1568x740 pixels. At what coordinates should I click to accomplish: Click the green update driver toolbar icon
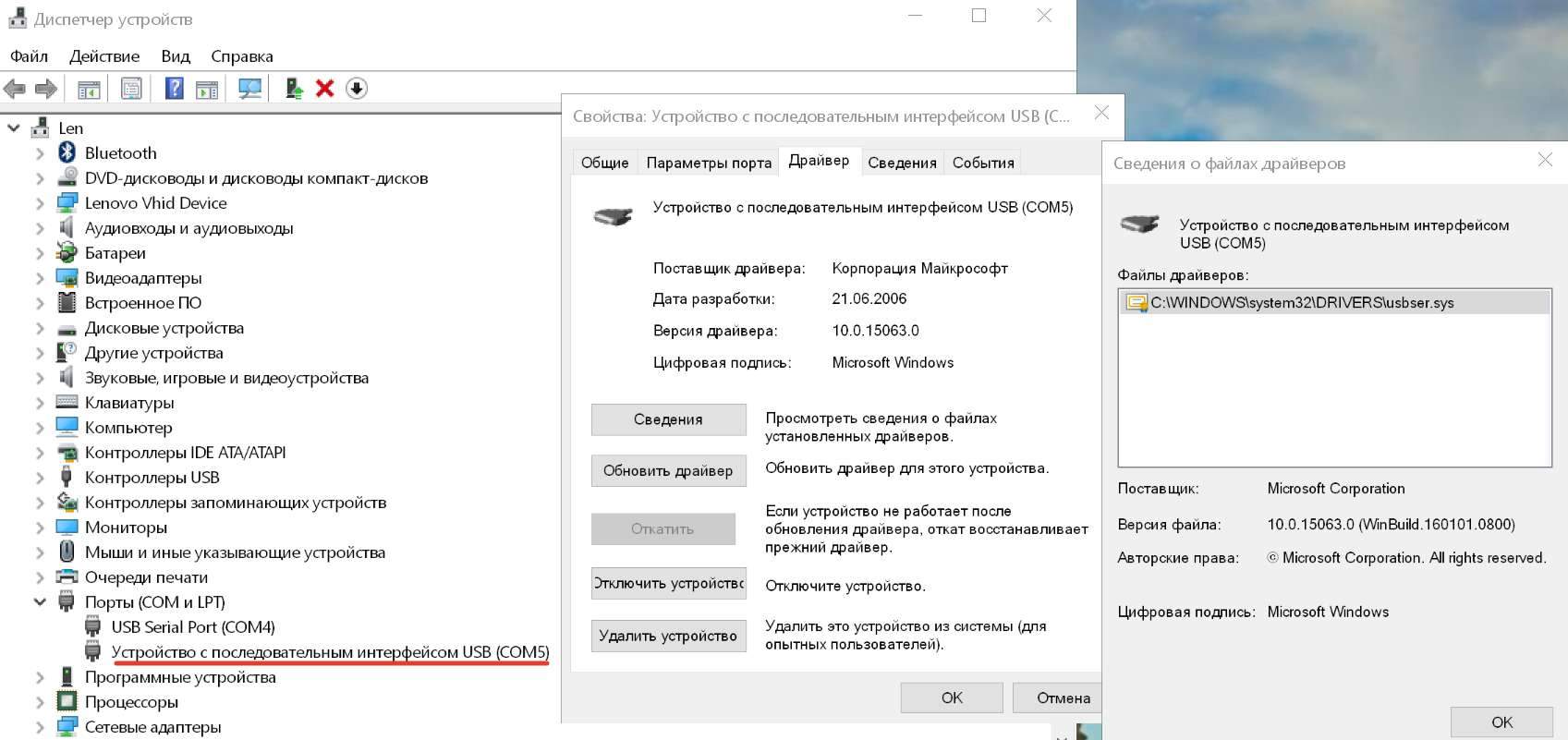tap(294, 89)
